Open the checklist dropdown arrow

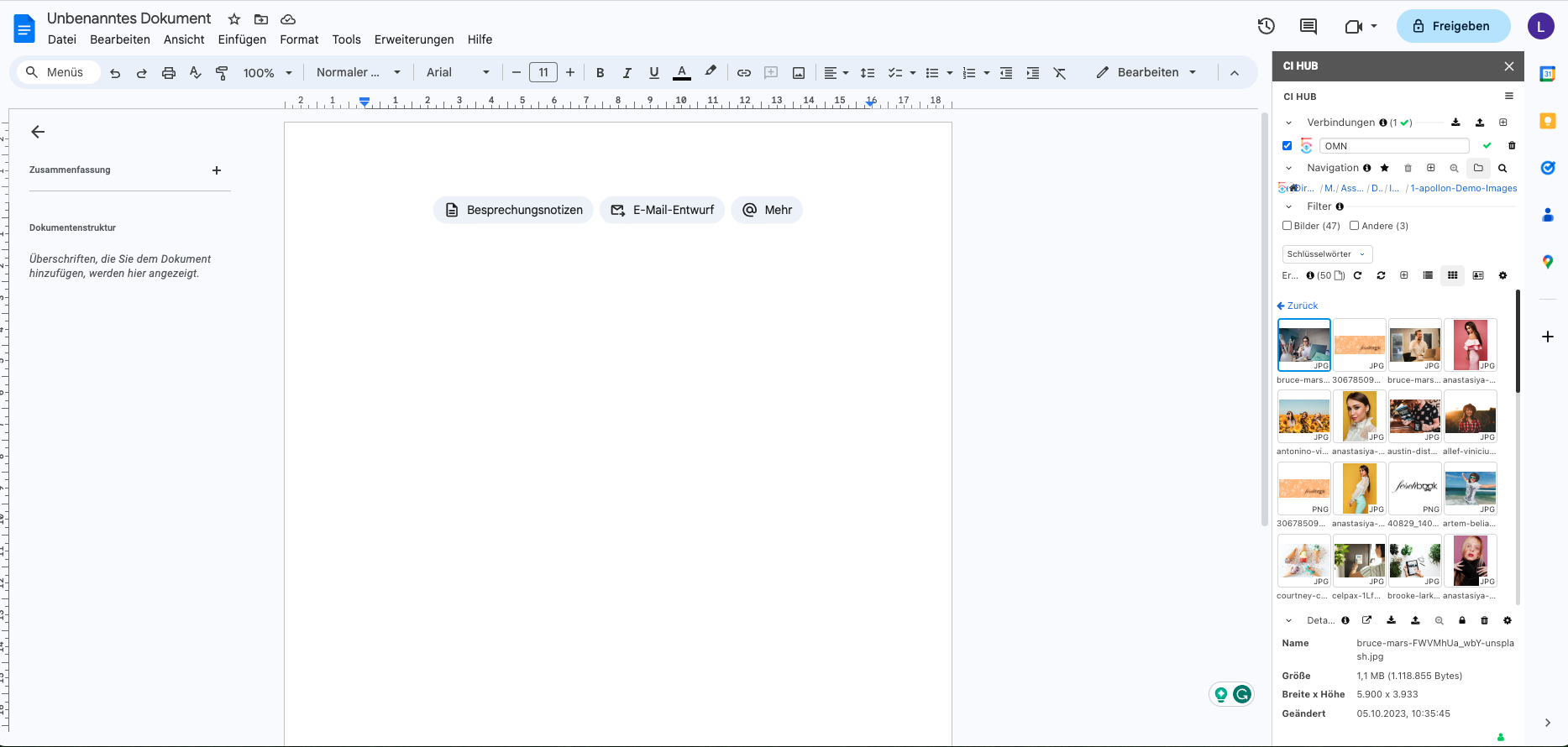[x=913, y=73]
